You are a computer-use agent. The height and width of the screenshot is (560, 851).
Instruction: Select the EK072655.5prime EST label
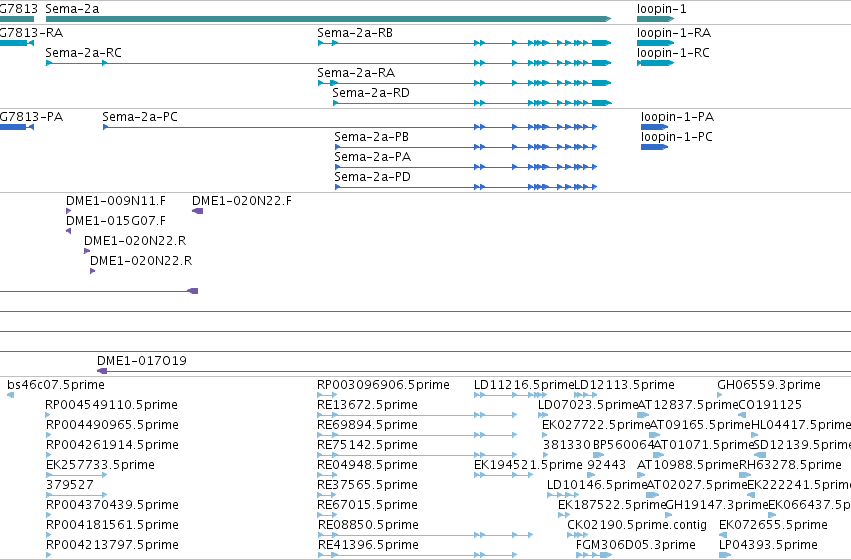tap(773, 525)
